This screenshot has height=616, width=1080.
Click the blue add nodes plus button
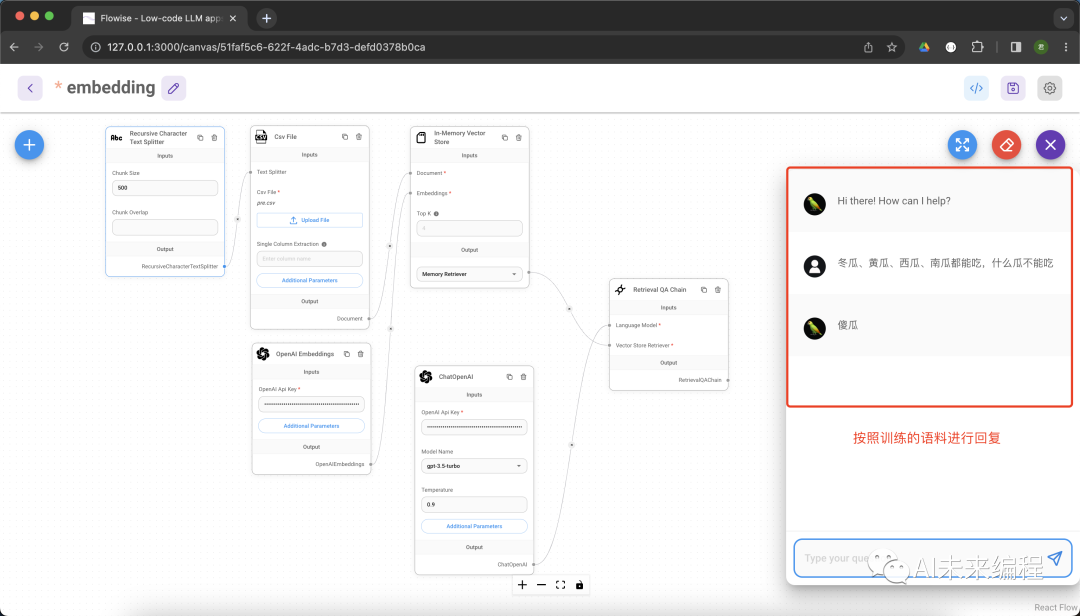coord(30,145)
